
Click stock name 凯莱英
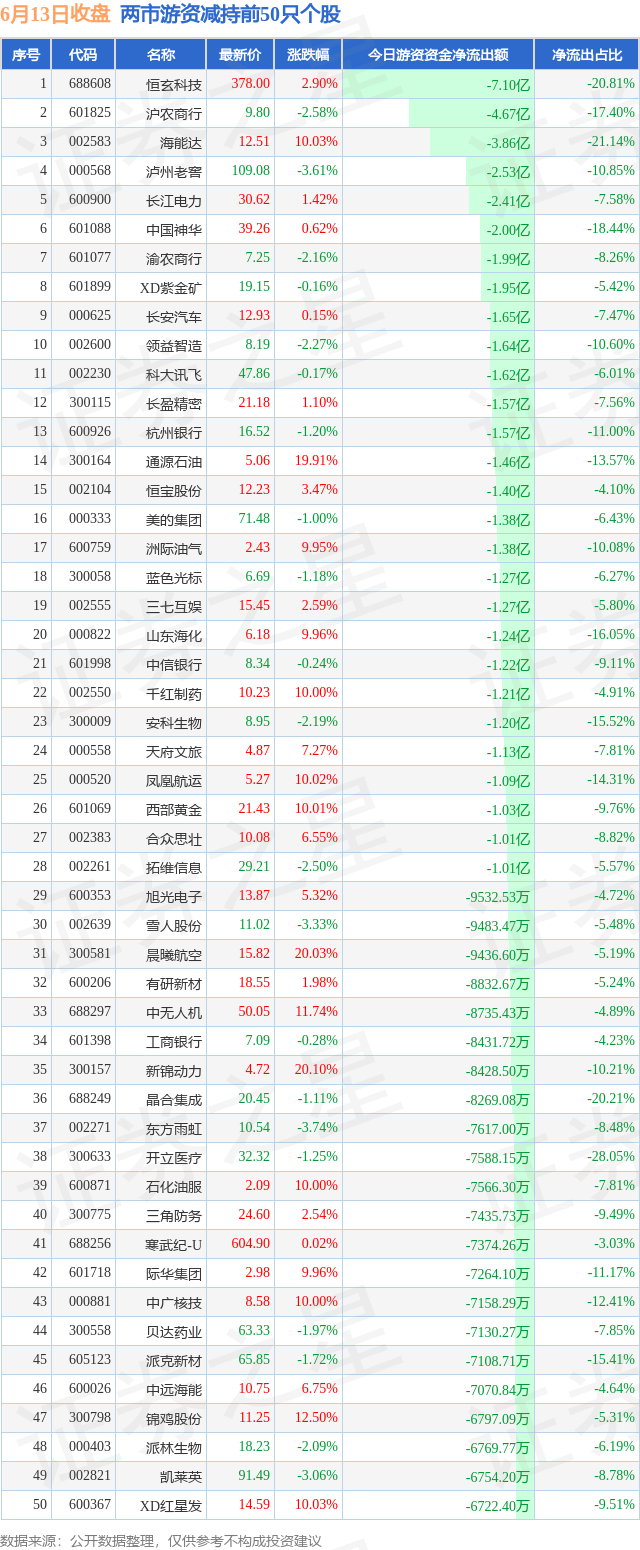181,1476
